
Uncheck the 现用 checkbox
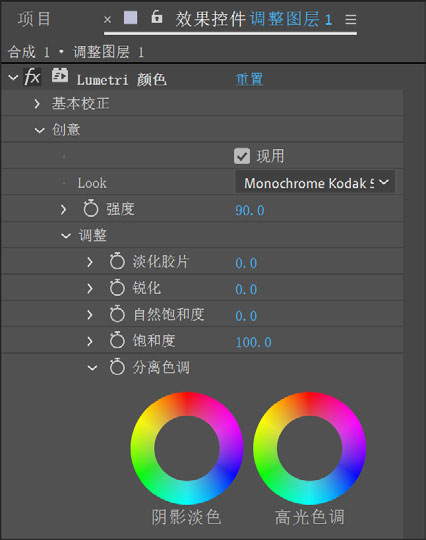click(242, 156)
